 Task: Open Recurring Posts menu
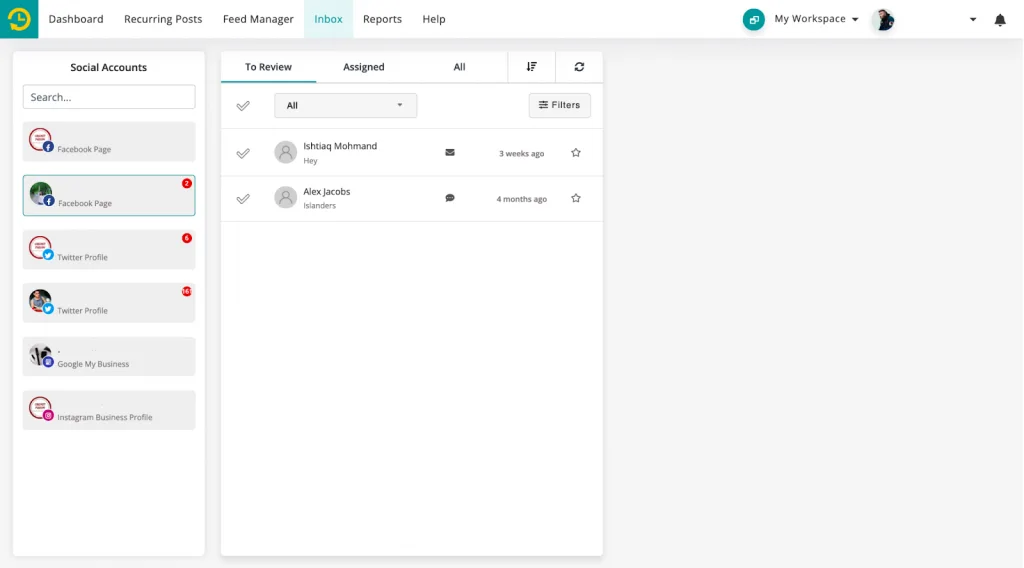(x=163, y=19)
